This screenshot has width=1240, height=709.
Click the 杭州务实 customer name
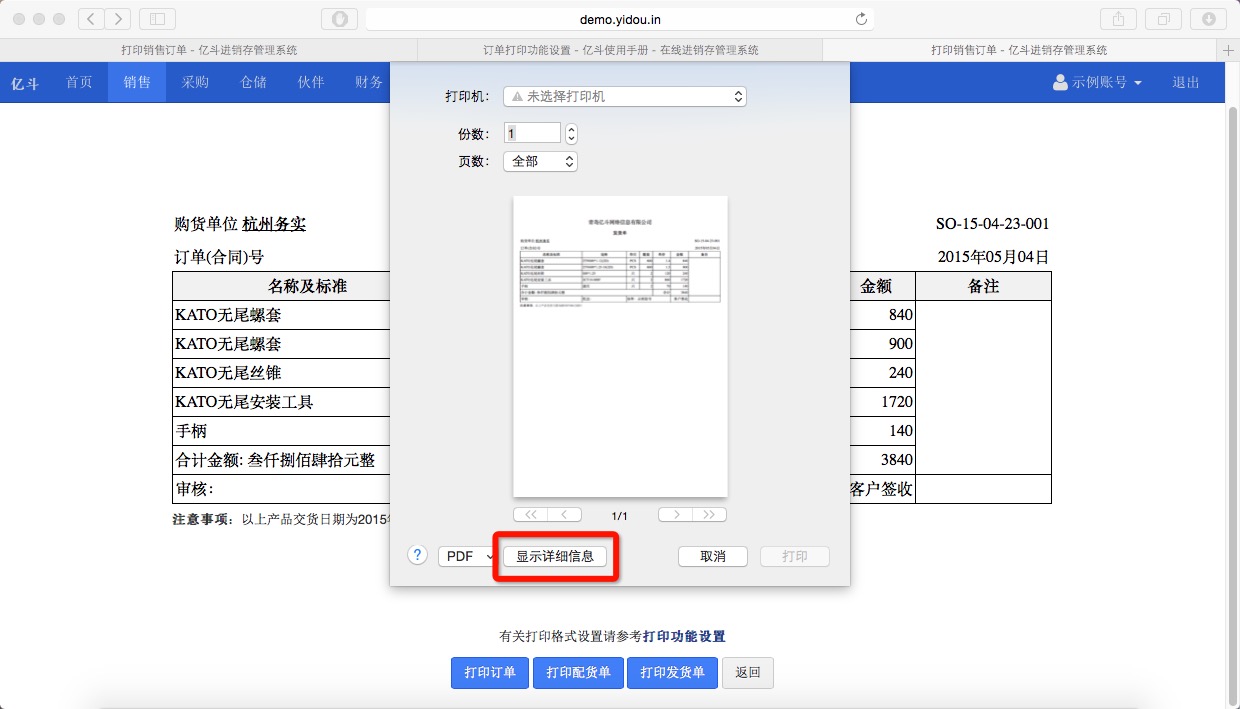[x=274, y=224]
